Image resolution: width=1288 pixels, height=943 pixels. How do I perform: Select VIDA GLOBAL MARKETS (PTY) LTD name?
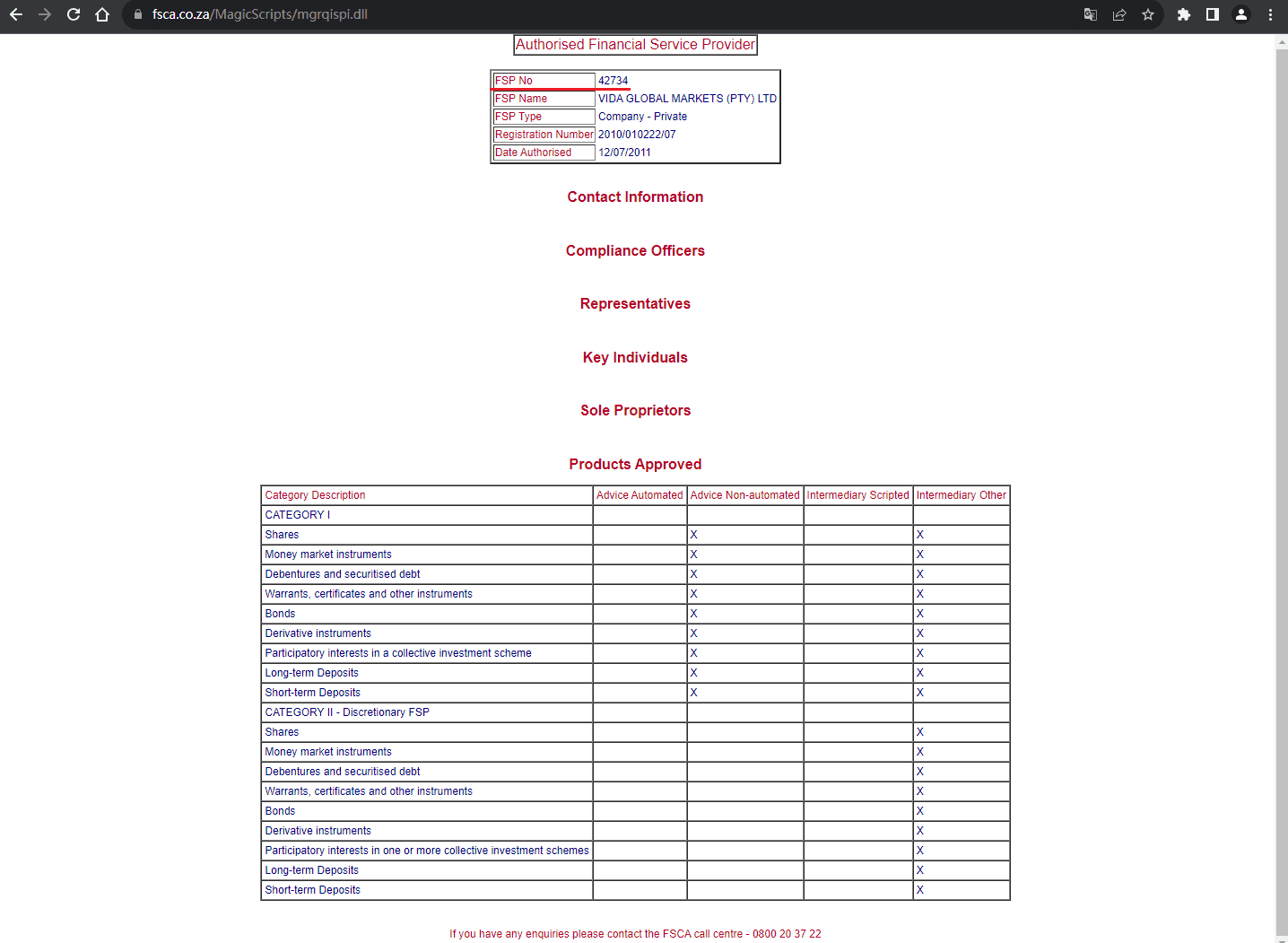pos(687,99)
